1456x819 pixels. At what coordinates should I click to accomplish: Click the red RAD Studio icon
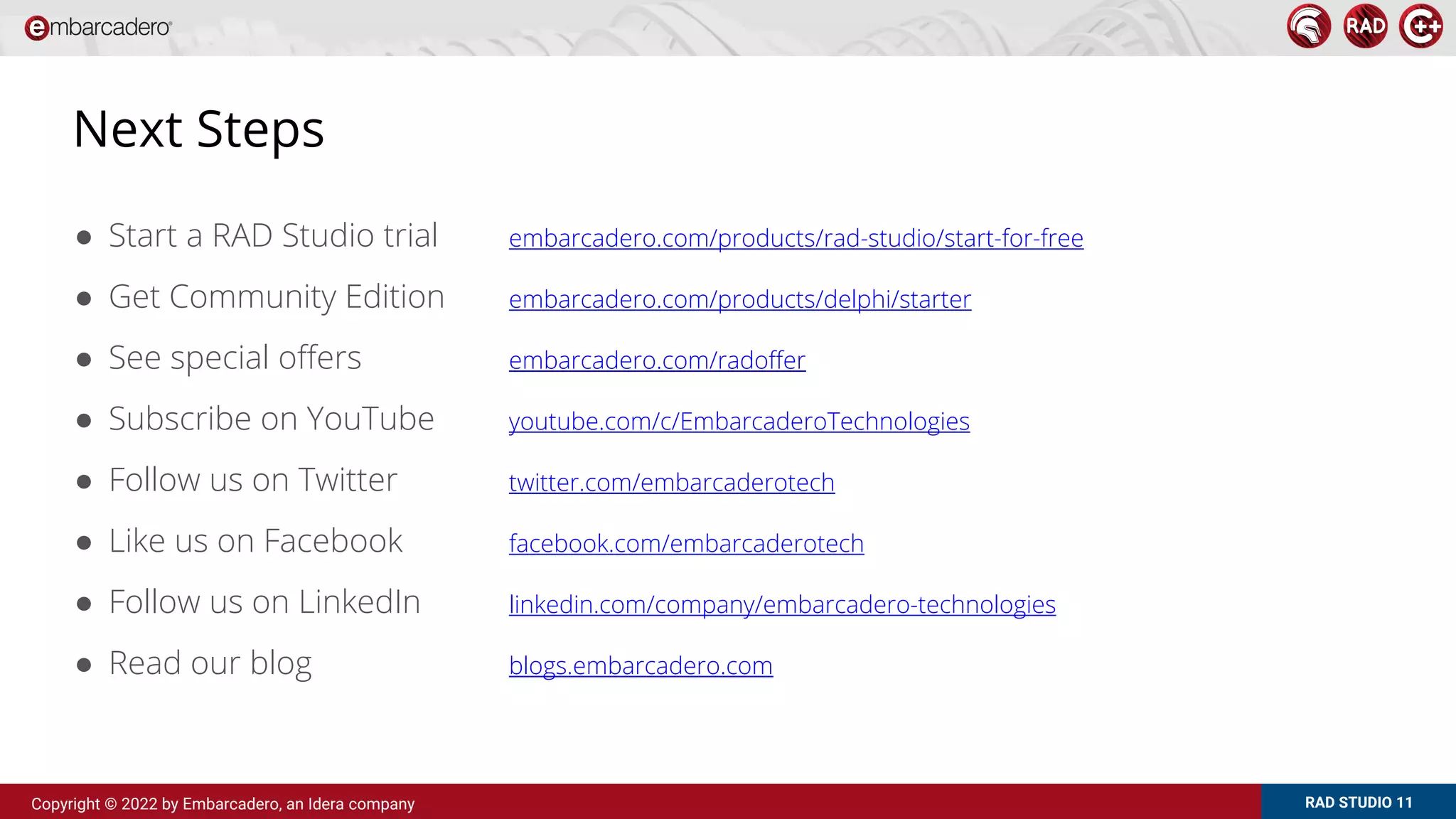pos(1365,27)
